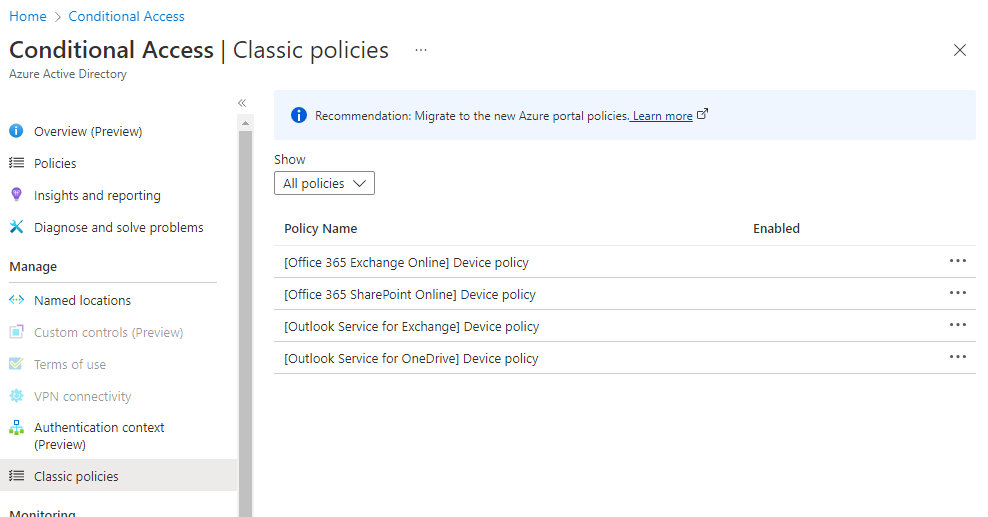Click the Diagnose and solve problems wrench icon
Image resolution: width=988 pixels, height=517 pixels.
[x=16, y=227]
